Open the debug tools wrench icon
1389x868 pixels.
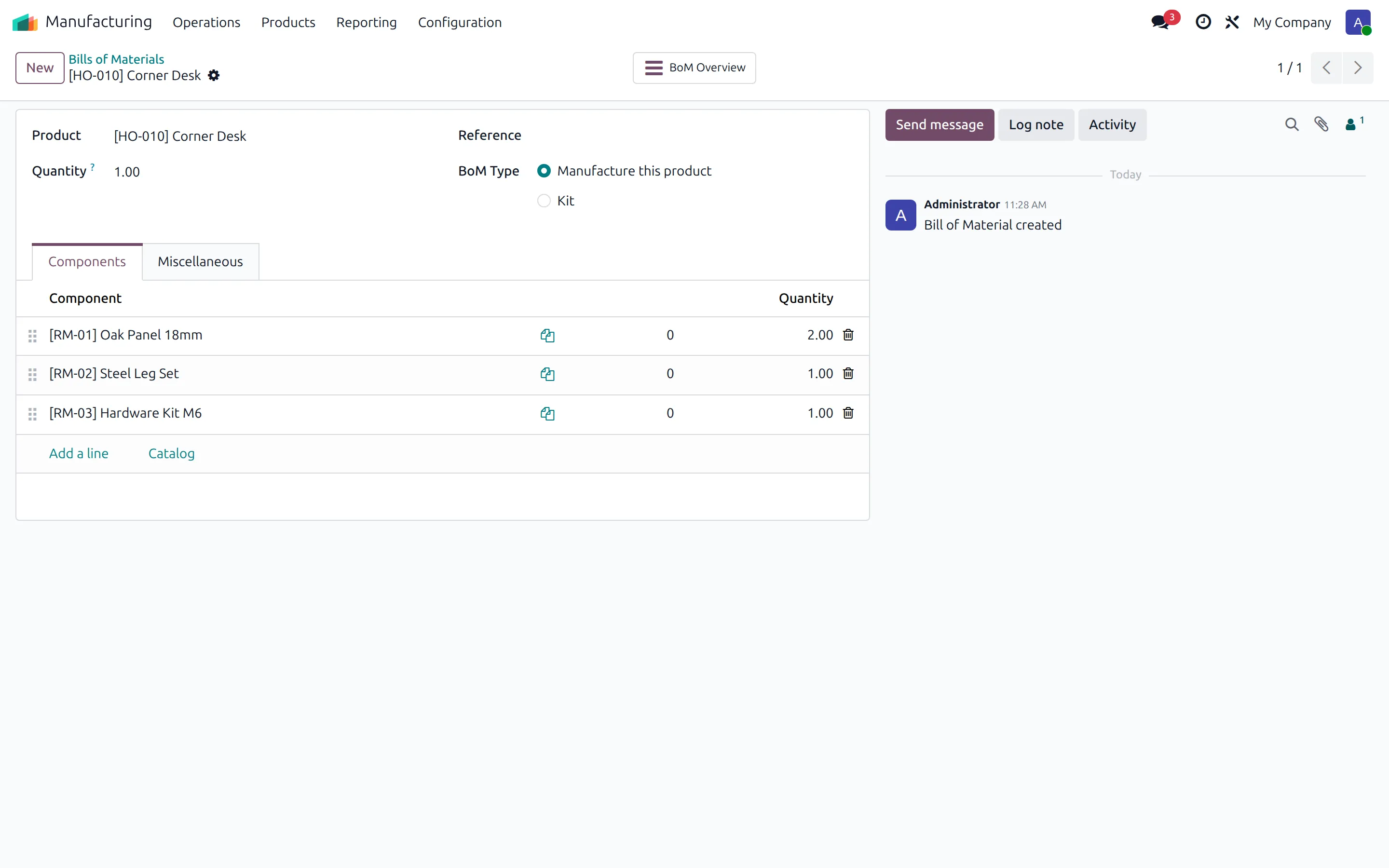pos(1232,22)
